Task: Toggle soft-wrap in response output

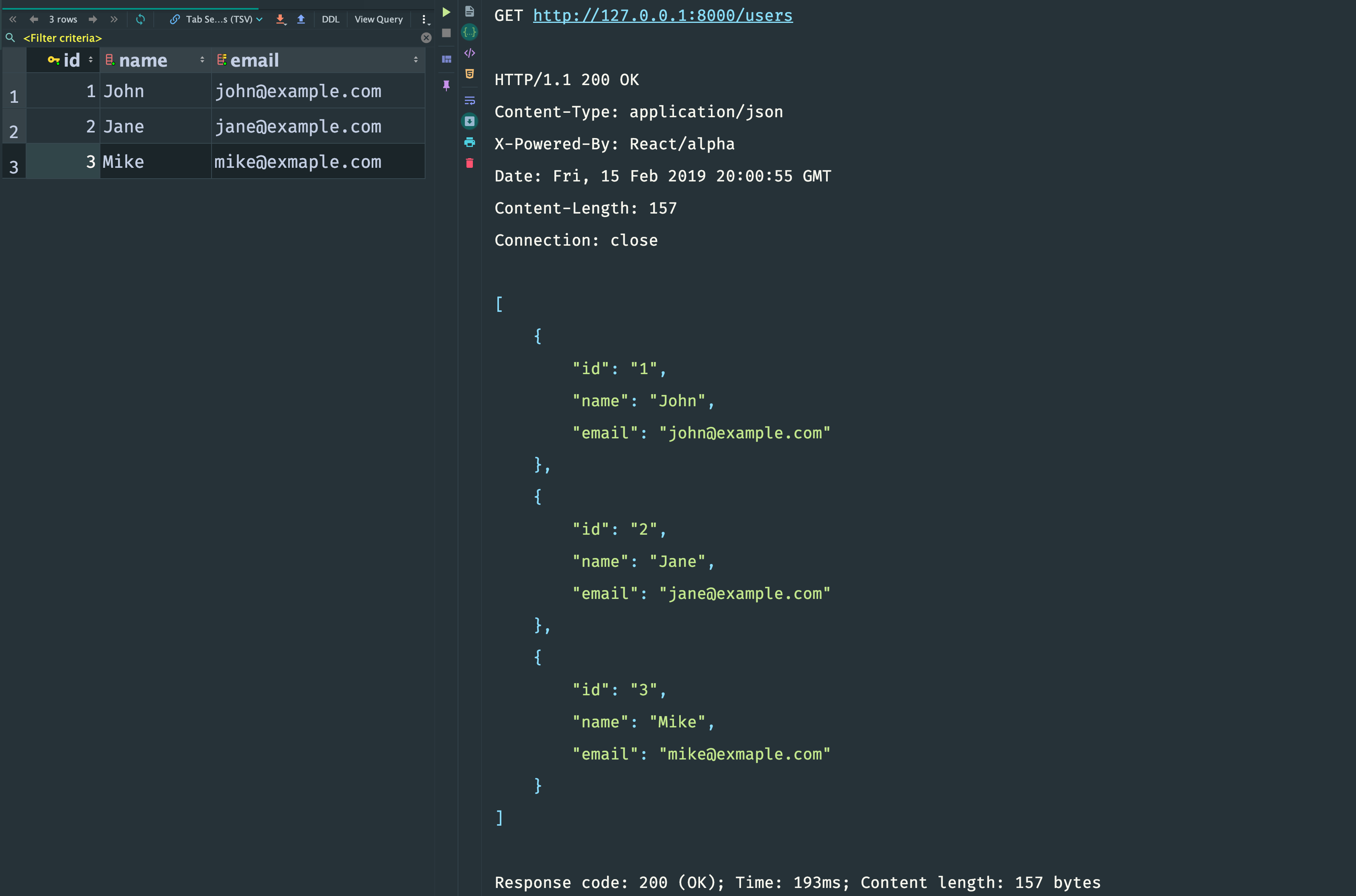Action: click(470, 101)
